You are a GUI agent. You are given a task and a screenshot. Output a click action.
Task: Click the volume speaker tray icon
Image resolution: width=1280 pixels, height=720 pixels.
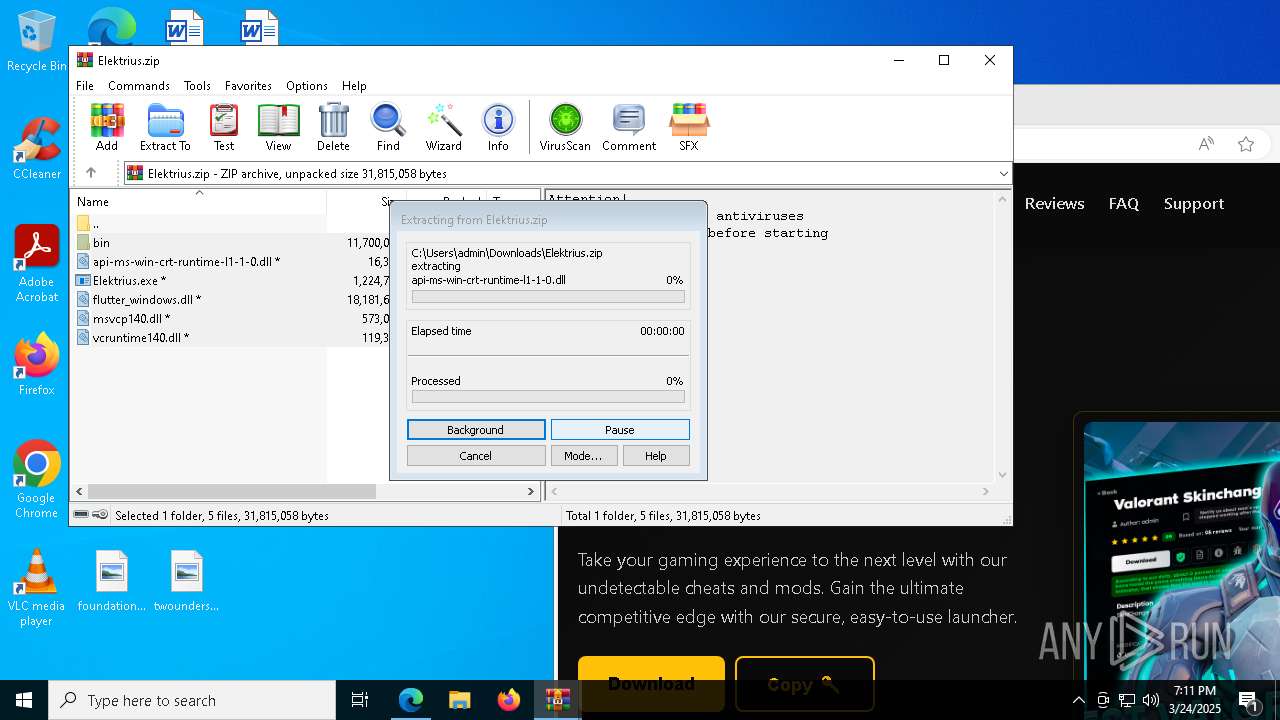(1150, 700)
